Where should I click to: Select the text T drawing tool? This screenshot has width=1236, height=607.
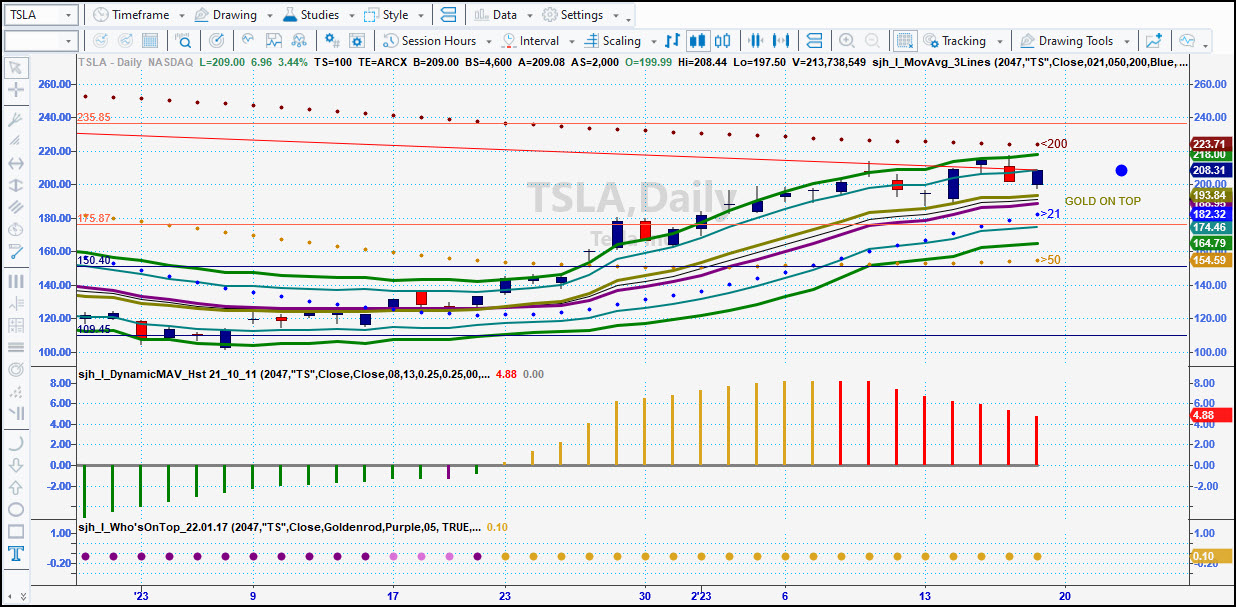tap(16, 553)
